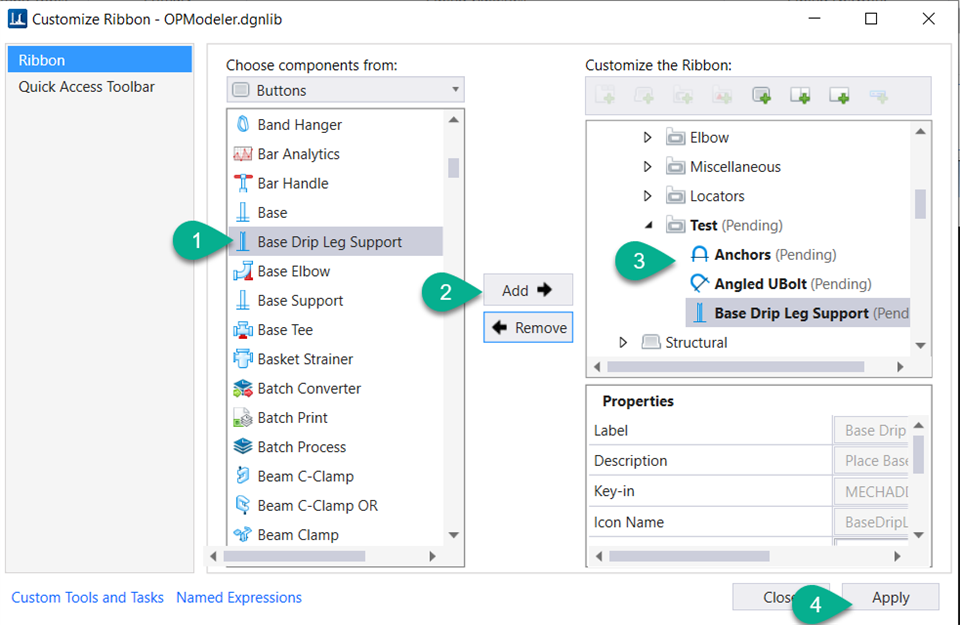Screen dimensions: 960x625
Task: Click the Add button
Action: [x=528, y=290]
